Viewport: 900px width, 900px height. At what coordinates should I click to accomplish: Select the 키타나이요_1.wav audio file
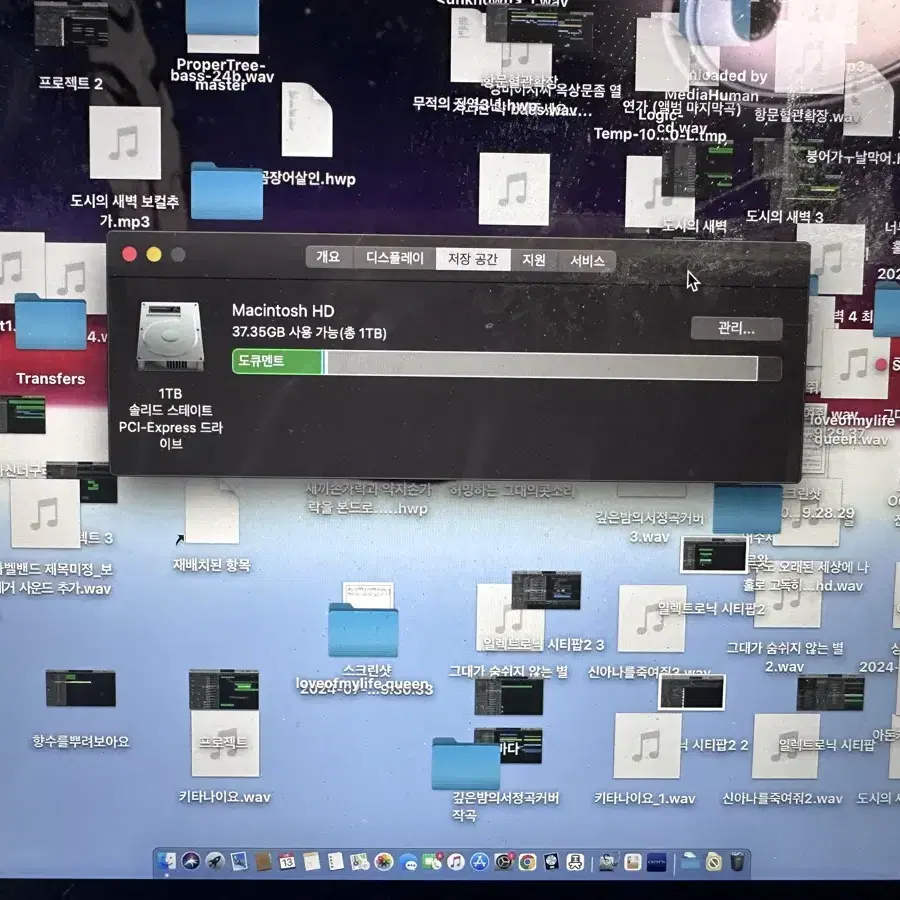click(x=647, y=746)
